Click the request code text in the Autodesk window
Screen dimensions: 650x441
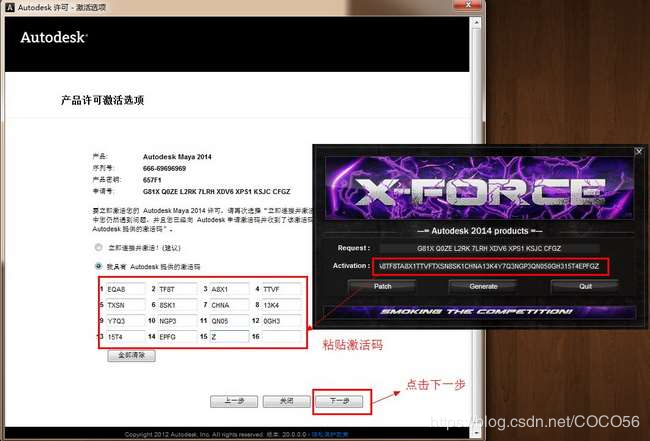click(216, 191)
